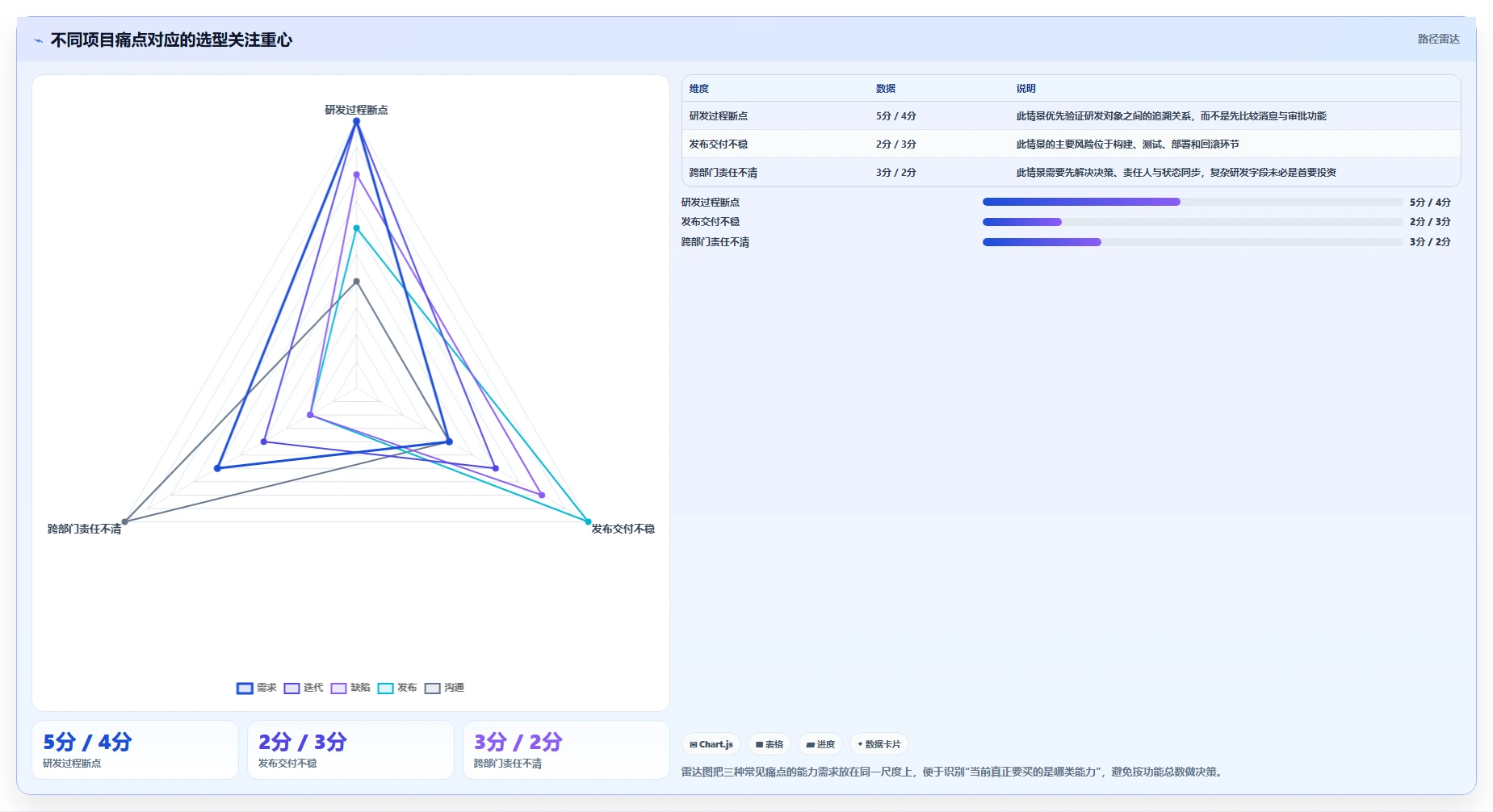Image resolution: width=1493 pixels, height=812 pixels.
Task: Click the Chart.js tag
Action: [x=711, y=744]
